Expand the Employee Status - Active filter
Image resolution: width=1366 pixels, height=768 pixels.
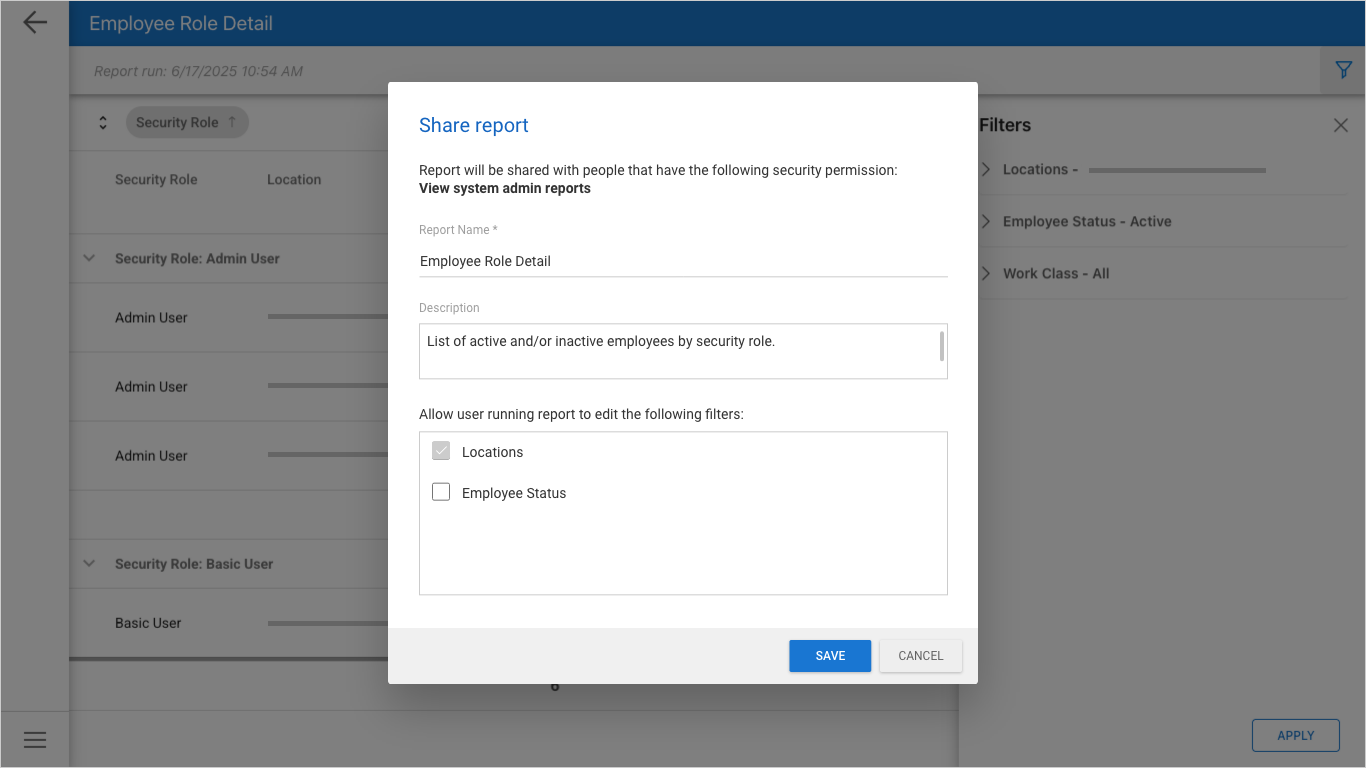pos(987,221)
